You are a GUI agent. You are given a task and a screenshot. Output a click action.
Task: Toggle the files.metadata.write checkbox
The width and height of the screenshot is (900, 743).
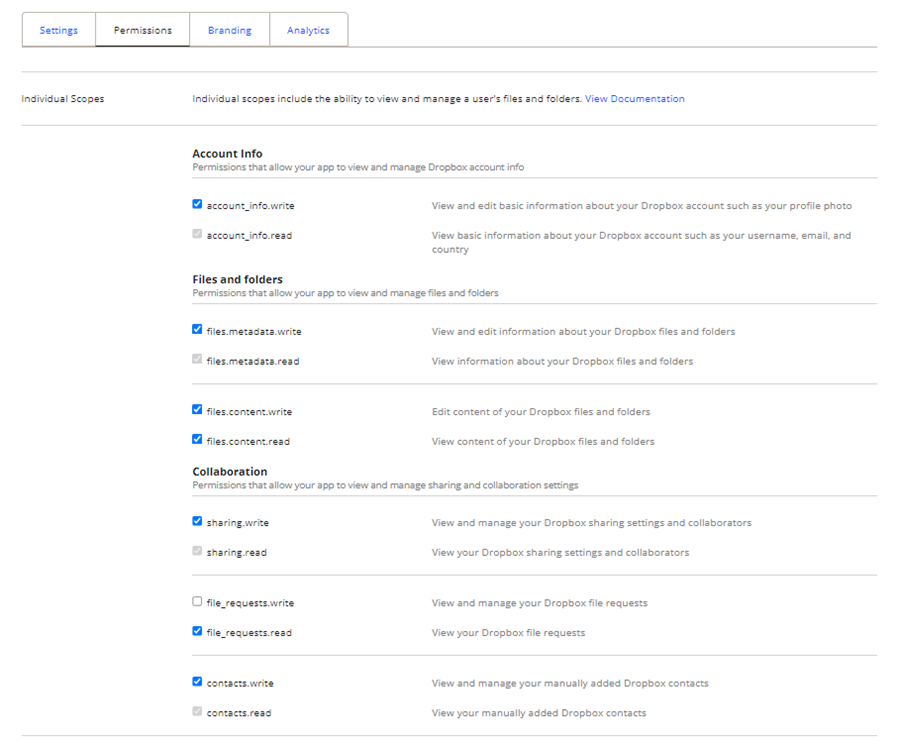click(197, 330)
